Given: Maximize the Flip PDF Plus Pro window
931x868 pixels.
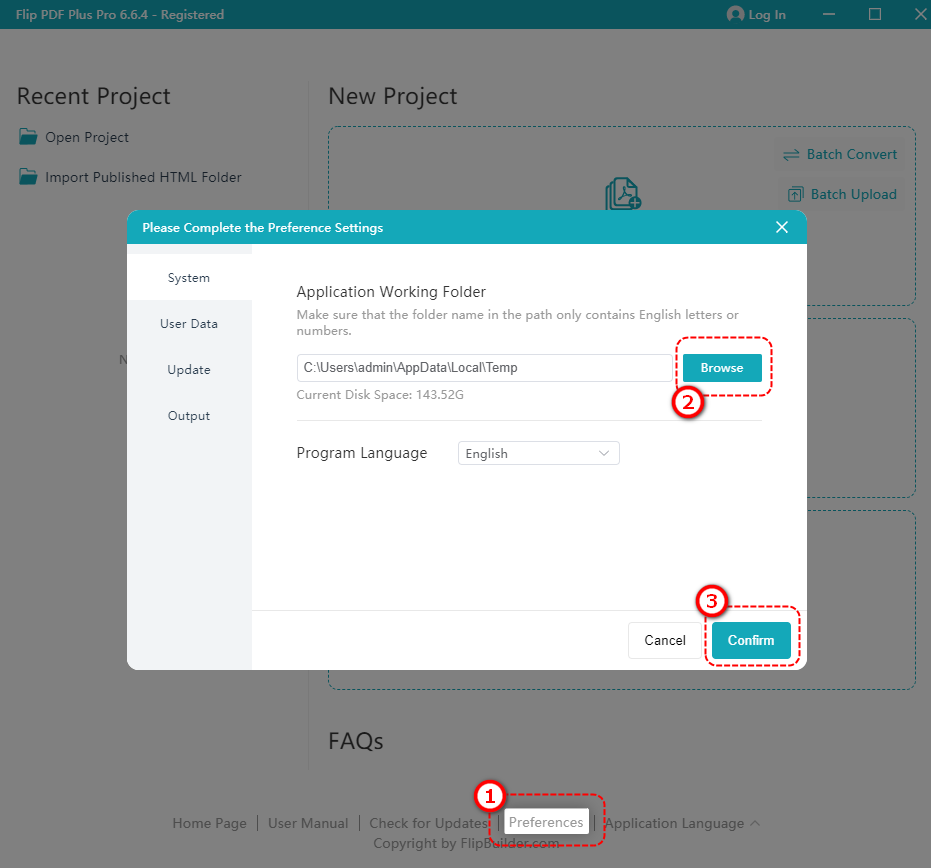Looking at the screenshot, I should click(875, 14).
